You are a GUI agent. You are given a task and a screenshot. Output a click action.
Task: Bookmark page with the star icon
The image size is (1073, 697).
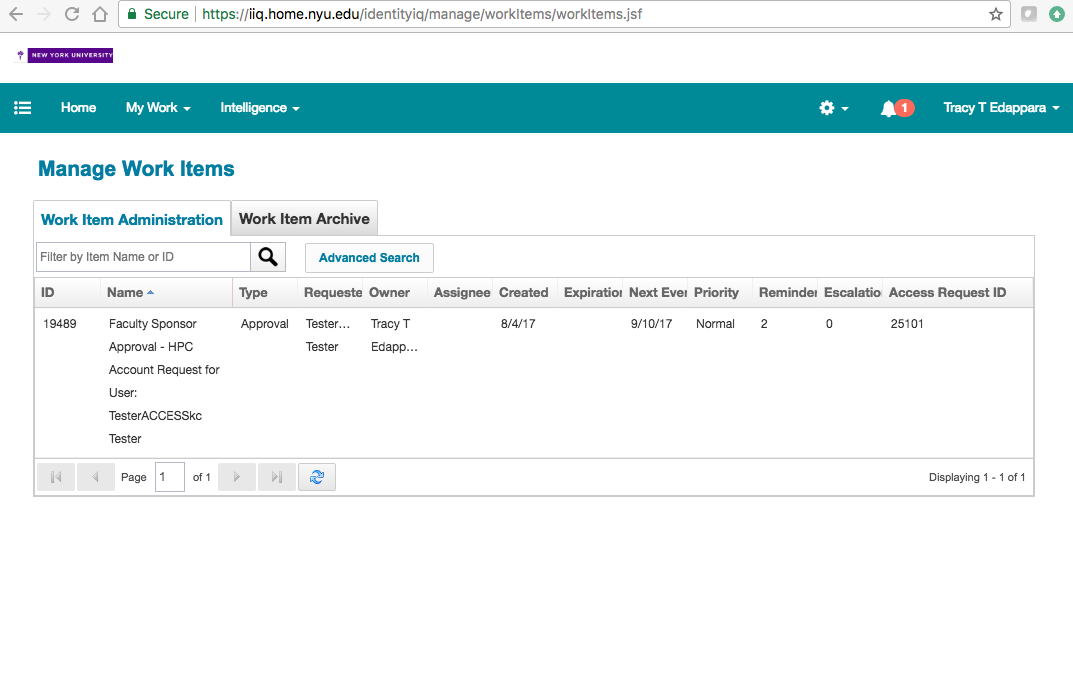click(995, 14)
